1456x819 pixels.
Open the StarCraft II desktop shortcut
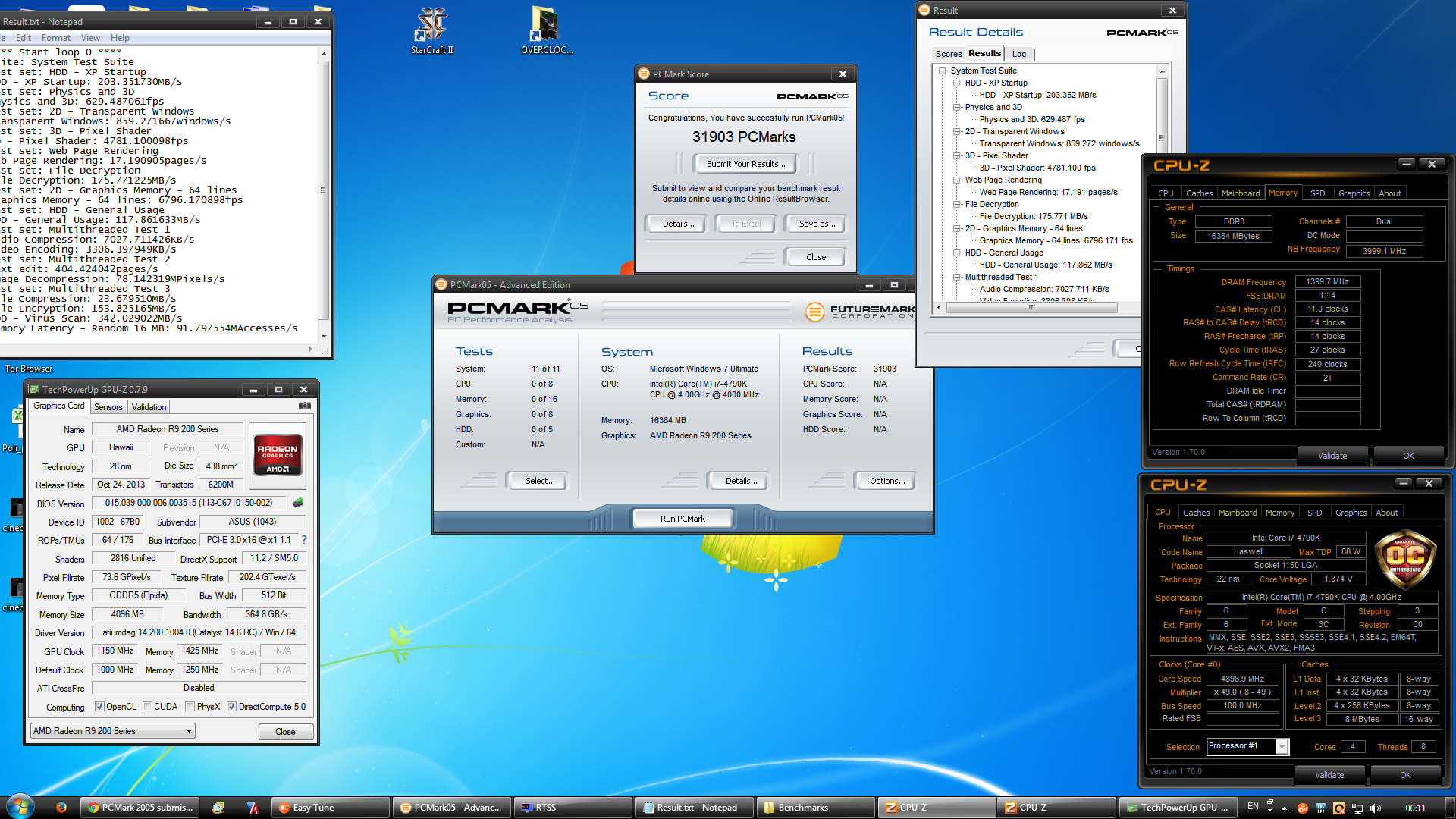pyautogui.click(x=431, y=30)
